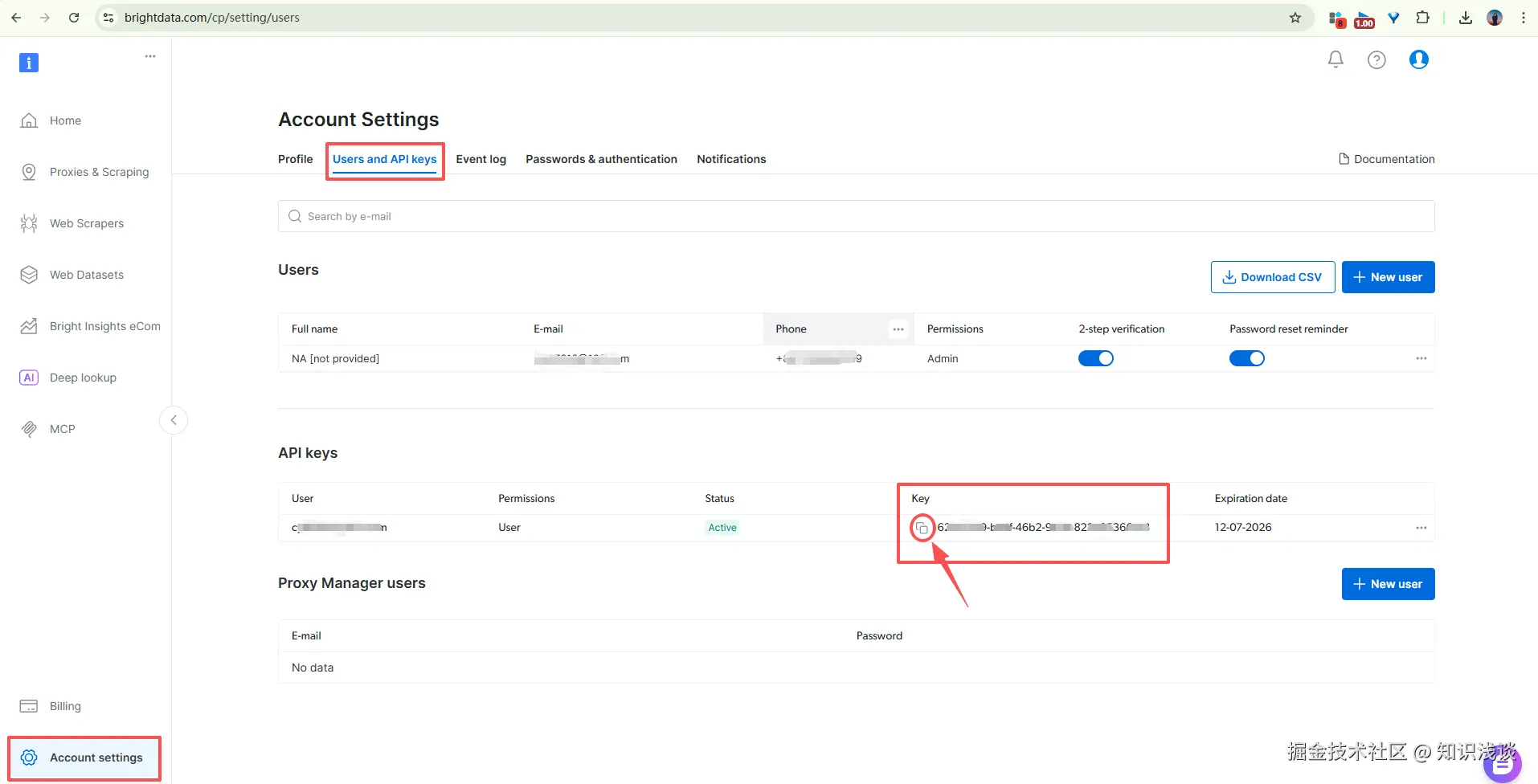The height and width of the screenshot is (784, 1538).
Task: Click the Admin permissions cell
Action: [943, 359]
